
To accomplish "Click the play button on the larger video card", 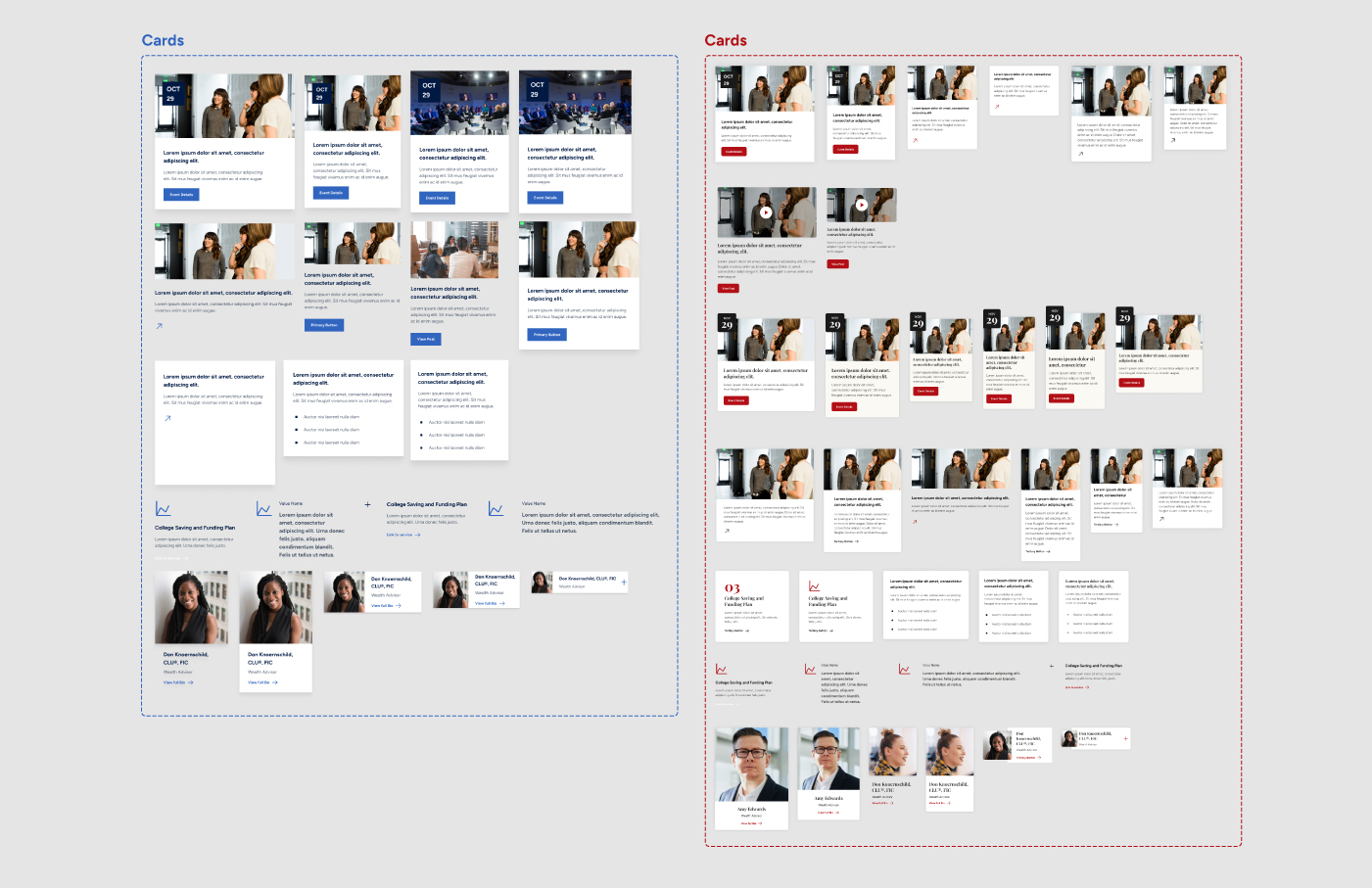I will (x=766, y=212).
